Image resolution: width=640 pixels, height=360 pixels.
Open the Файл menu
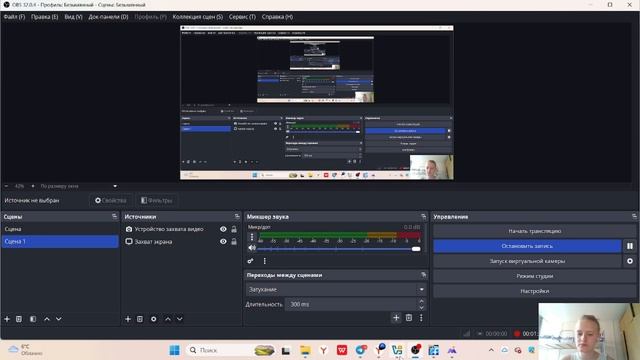click(14, 17)
